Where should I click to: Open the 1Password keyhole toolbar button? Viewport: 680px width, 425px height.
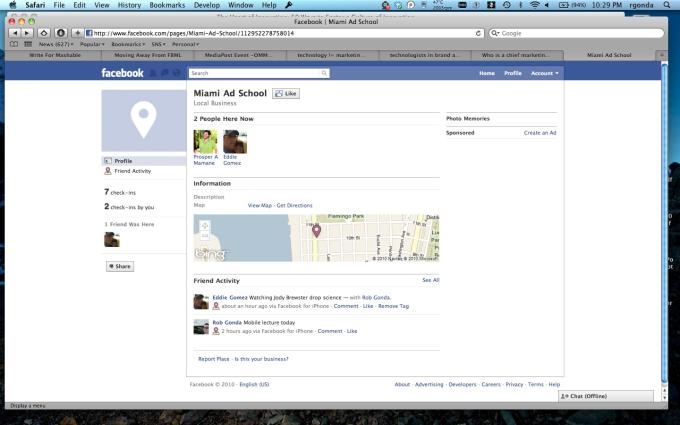click(61, 33)
